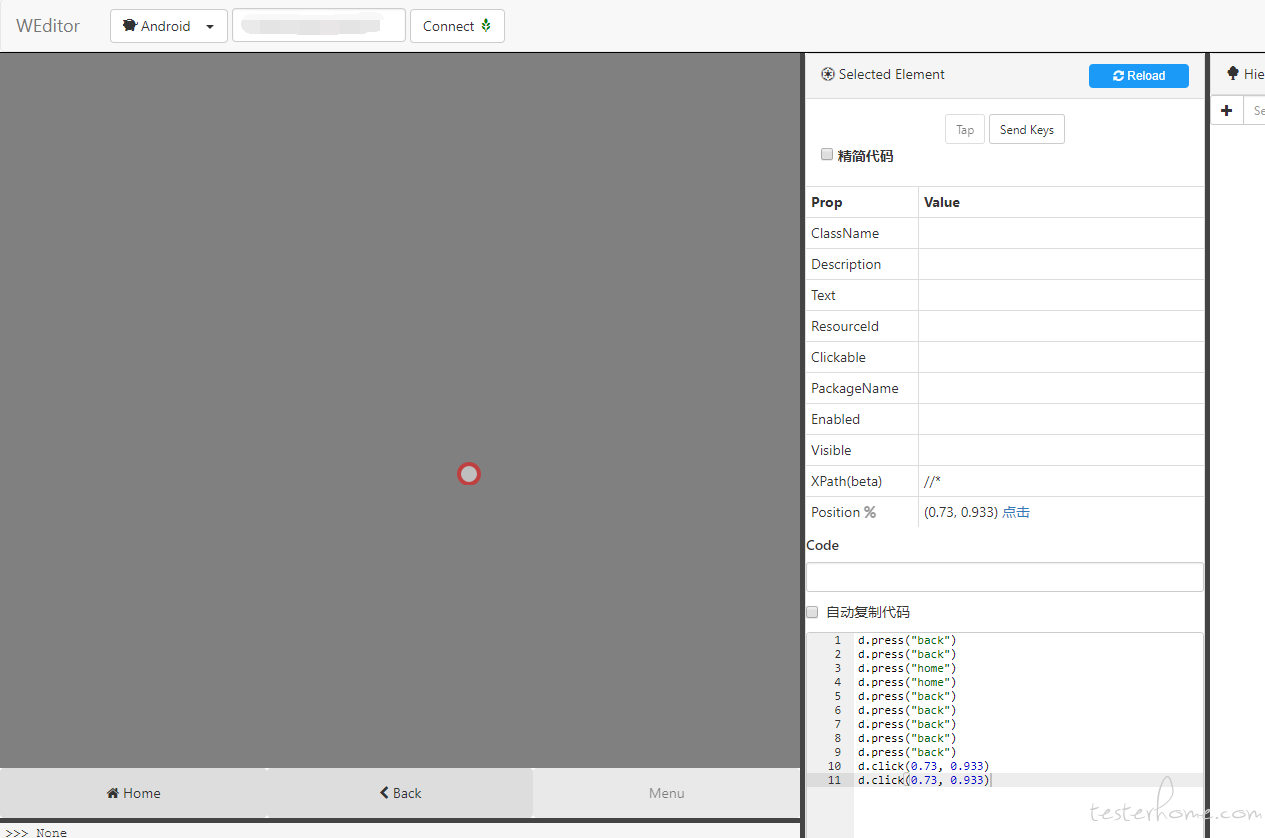Click the Tap button
1265x838 pixels.
965,130
